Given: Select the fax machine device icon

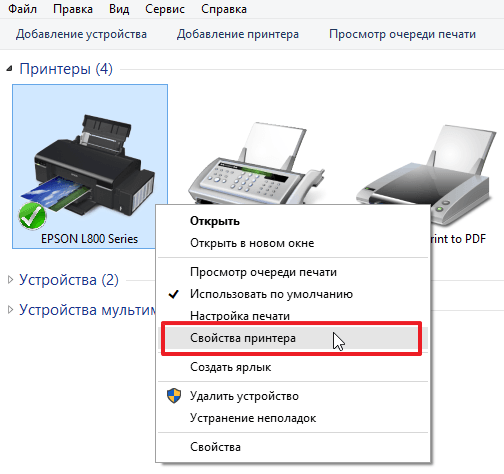Looking at the screenshot, I should [x=256, y=163].
